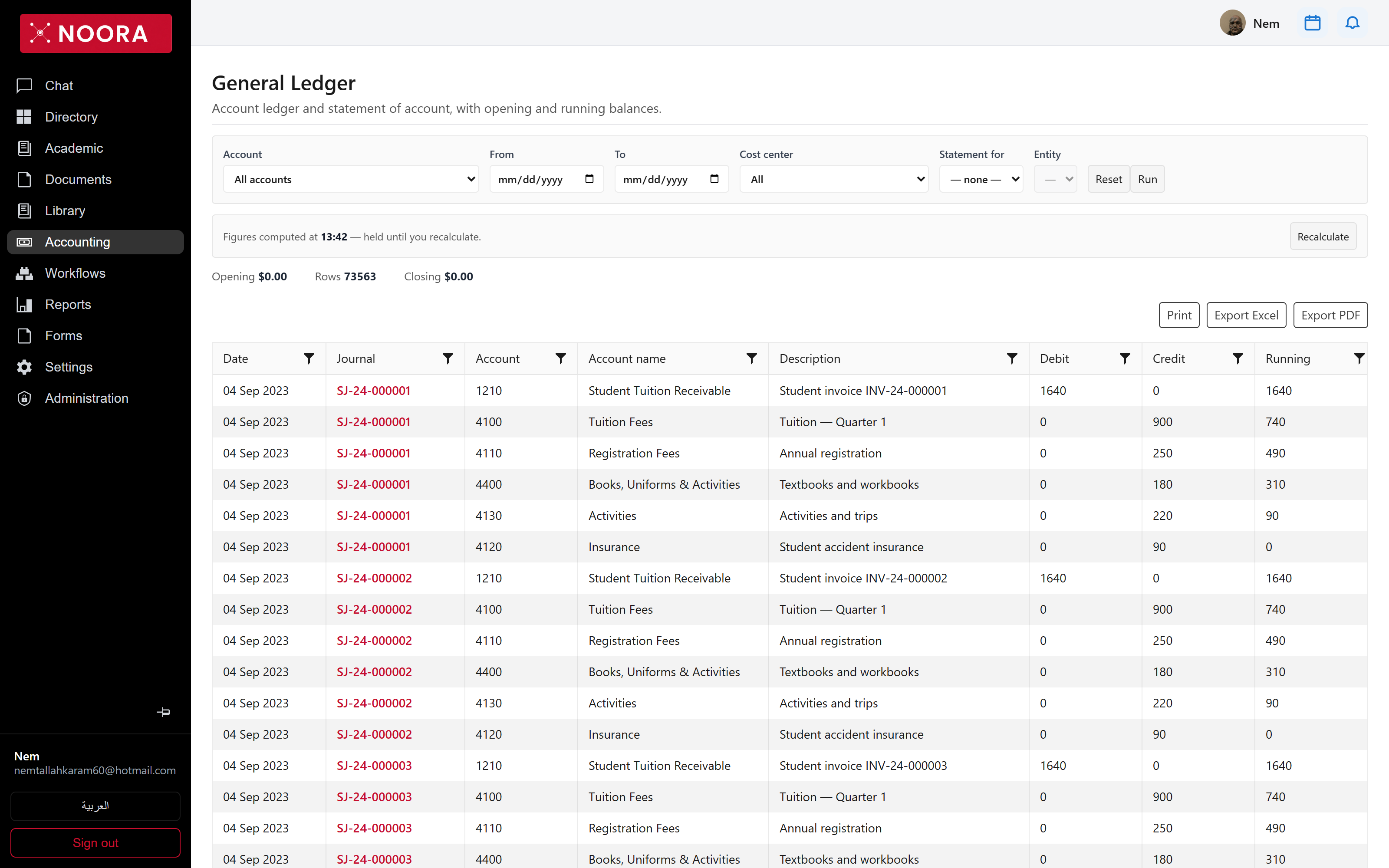The image size is (1389, 868).
Task: Click the Accounting cash icon
Action: click(x=24, y=242)
